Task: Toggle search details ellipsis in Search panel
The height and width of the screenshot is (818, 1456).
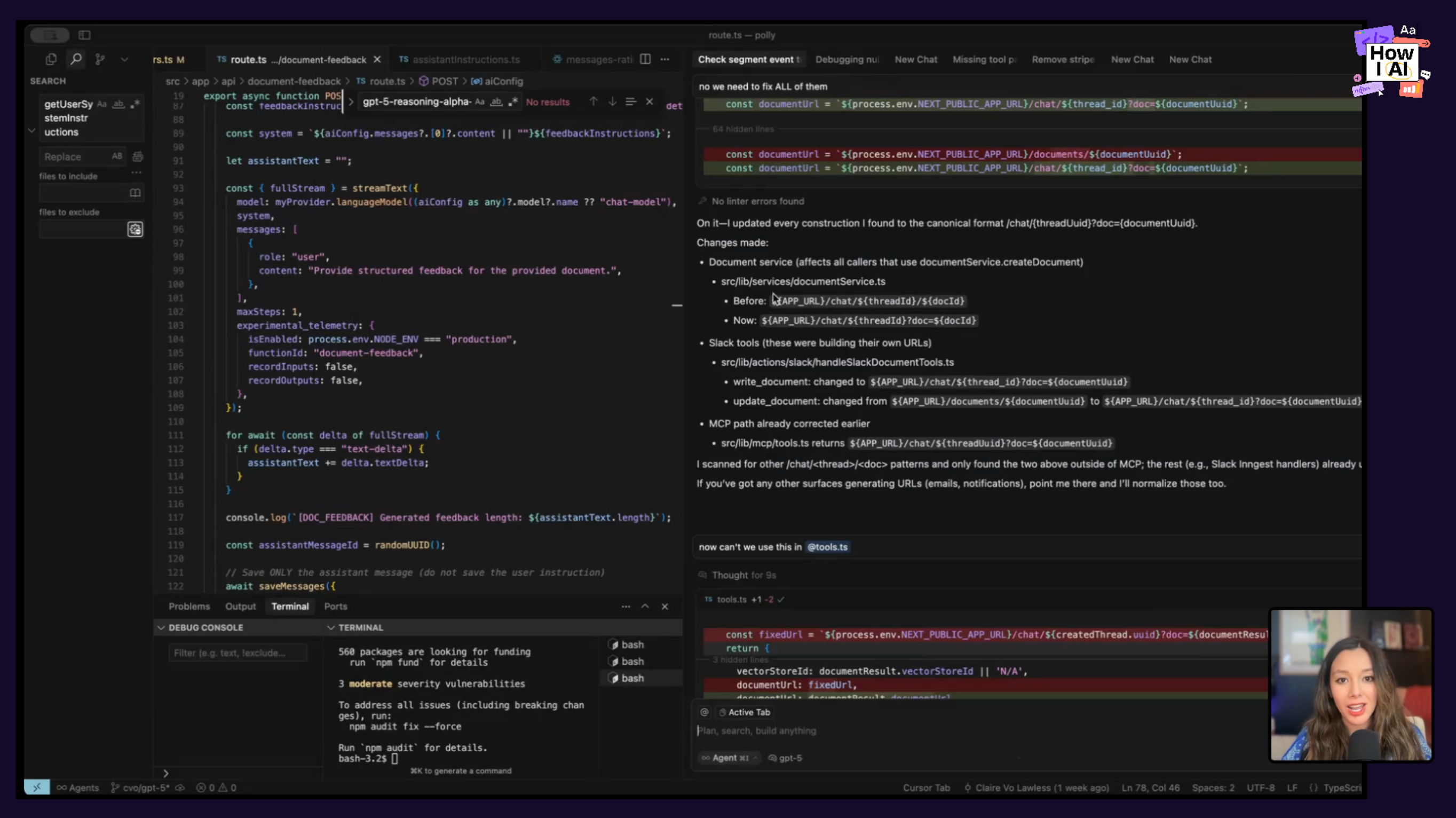Action: (x=136, y=172)
